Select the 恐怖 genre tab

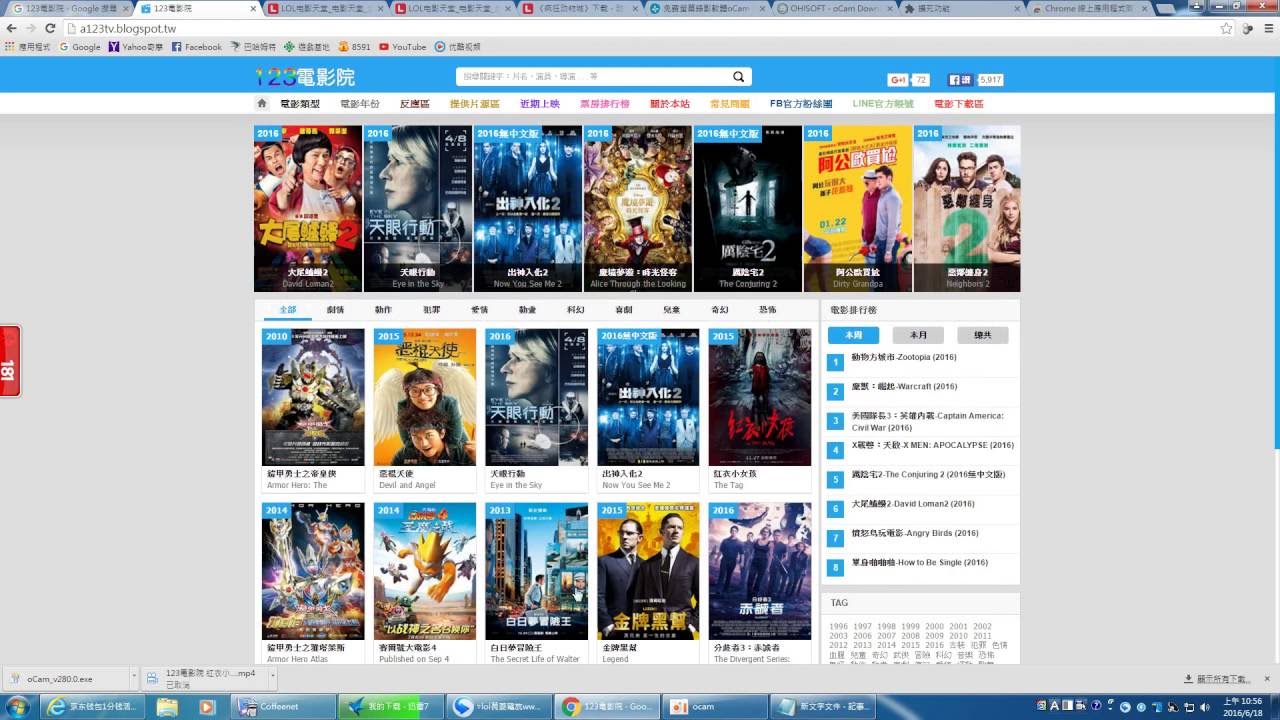pyautogui.click(x=767, y=310)
